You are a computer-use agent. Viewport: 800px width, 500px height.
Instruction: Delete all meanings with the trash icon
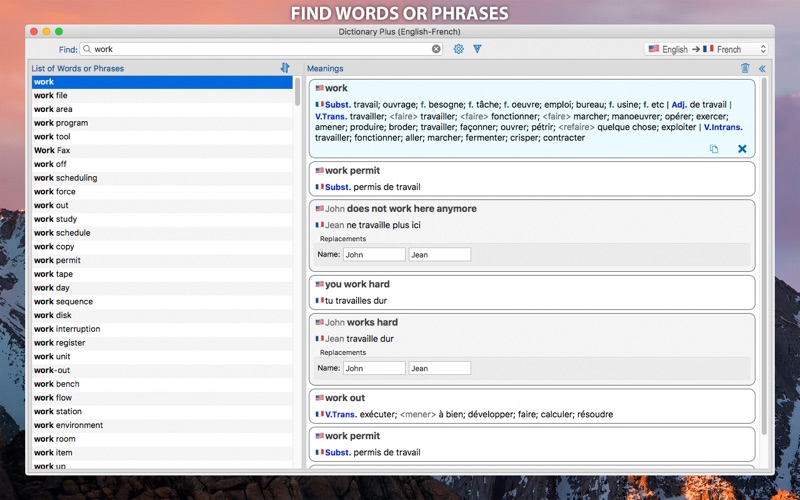point(745,68)
